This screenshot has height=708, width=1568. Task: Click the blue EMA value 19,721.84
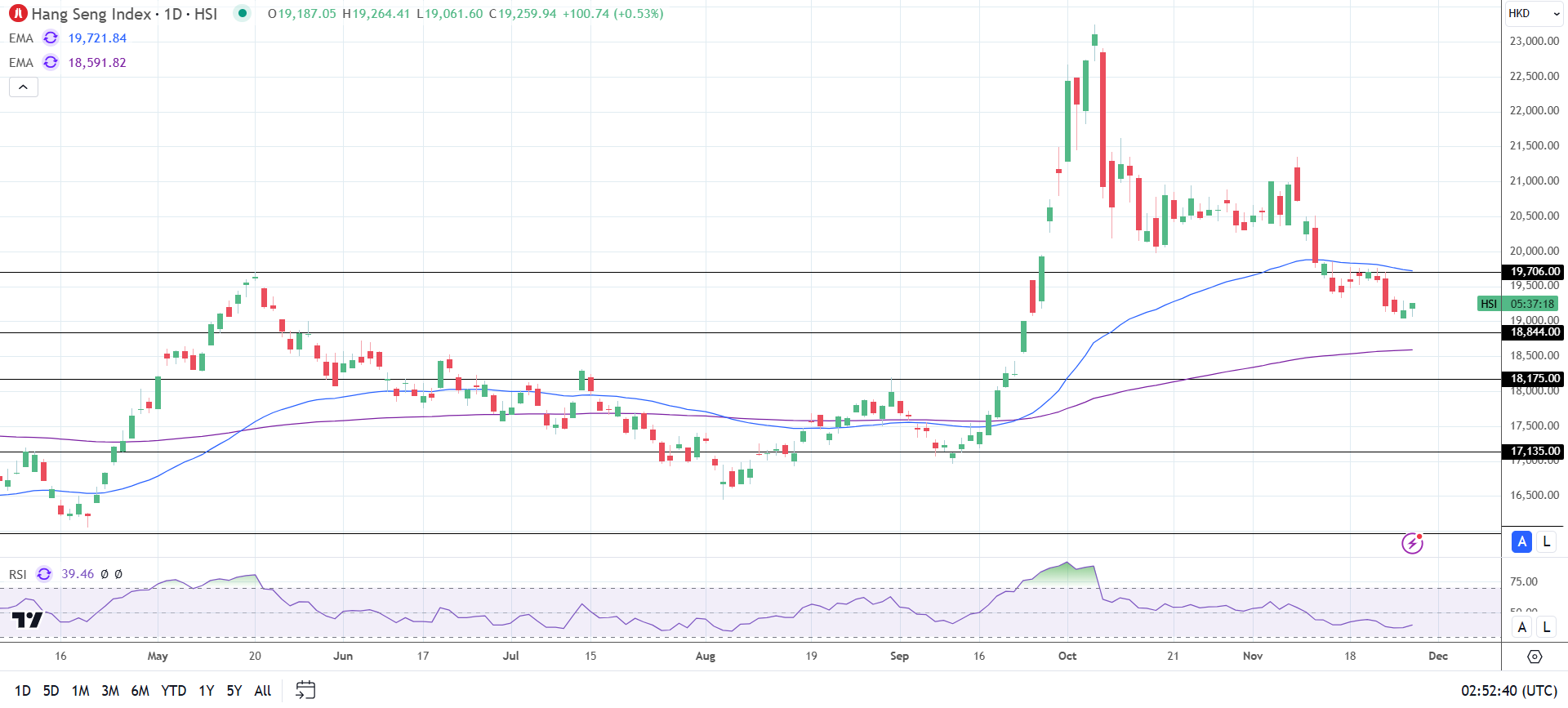(97, 38)
